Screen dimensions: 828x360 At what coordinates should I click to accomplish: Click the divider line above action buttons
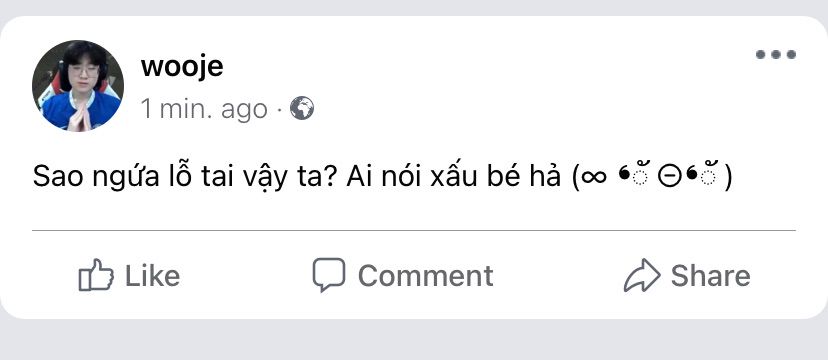[413, 231]
